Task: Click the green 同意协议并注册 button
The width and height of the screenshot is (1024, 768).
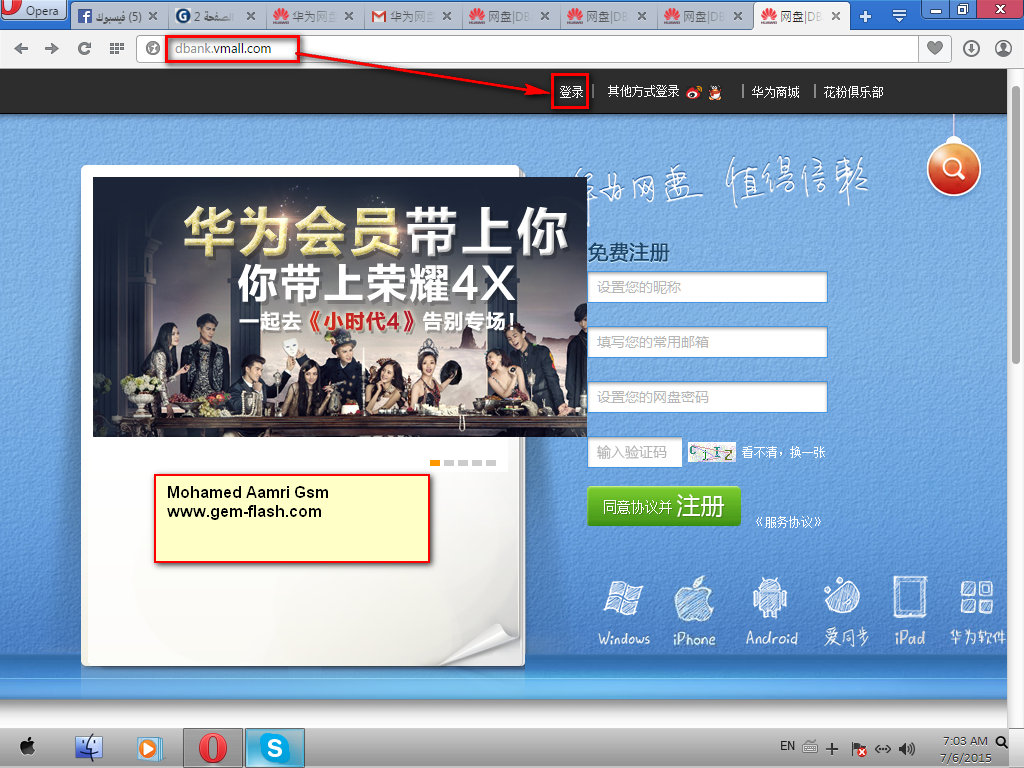Action: point(664,506)
